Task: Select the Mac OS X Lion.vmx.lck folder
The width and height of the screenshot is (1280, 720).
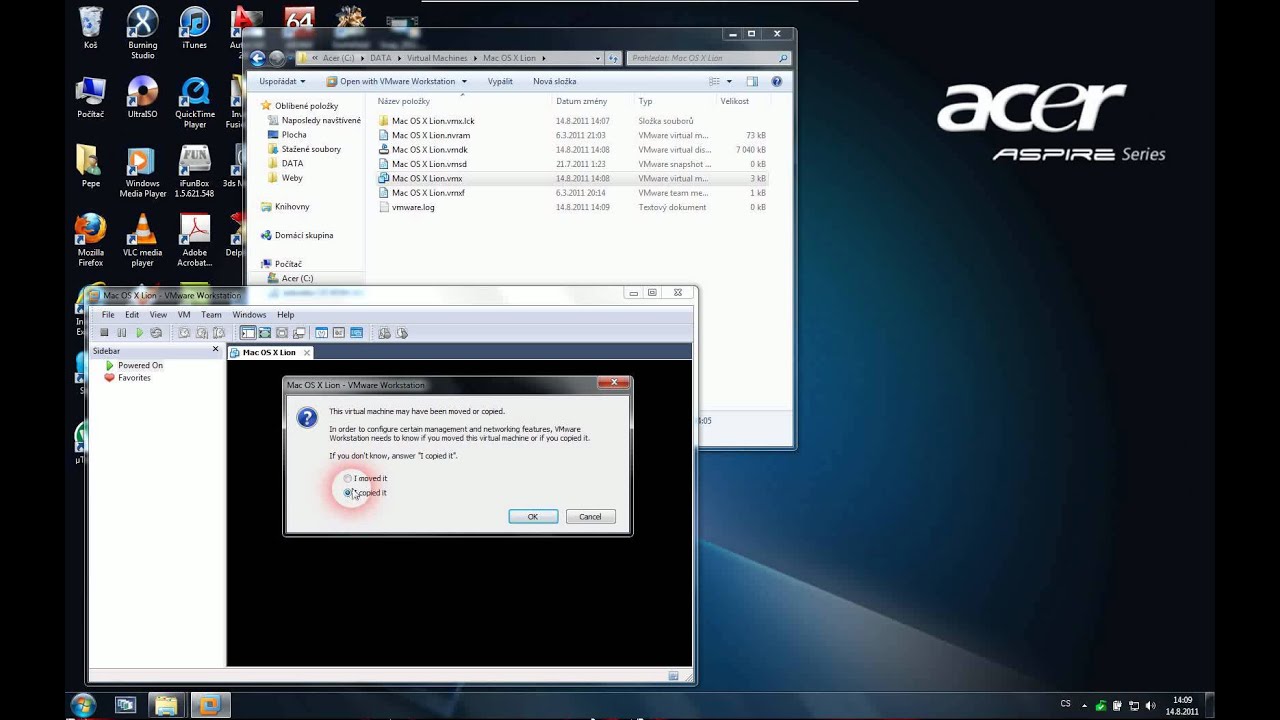Action: [426, 121]
